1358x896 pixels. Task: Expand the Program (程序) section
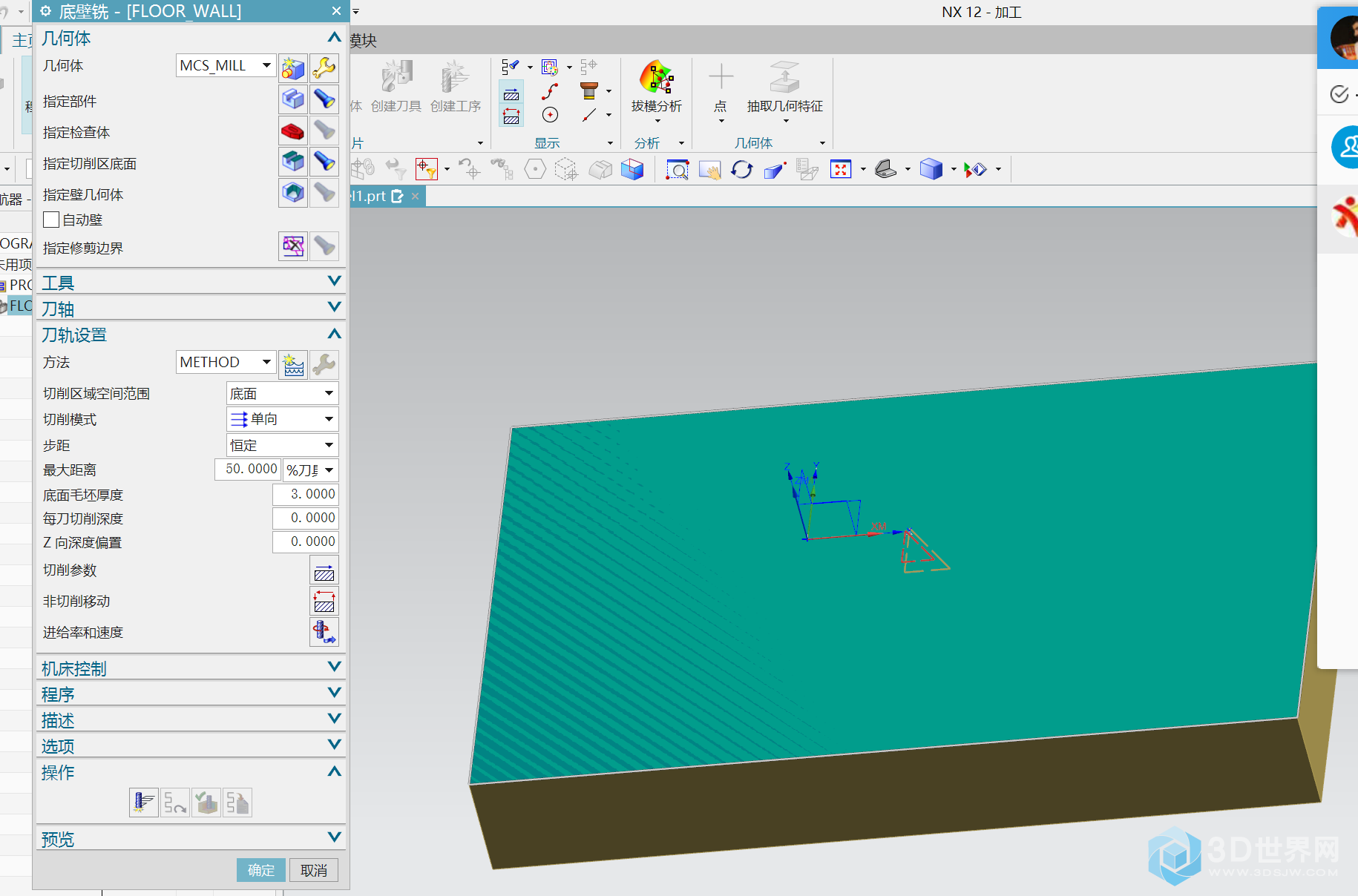point(334,693)
